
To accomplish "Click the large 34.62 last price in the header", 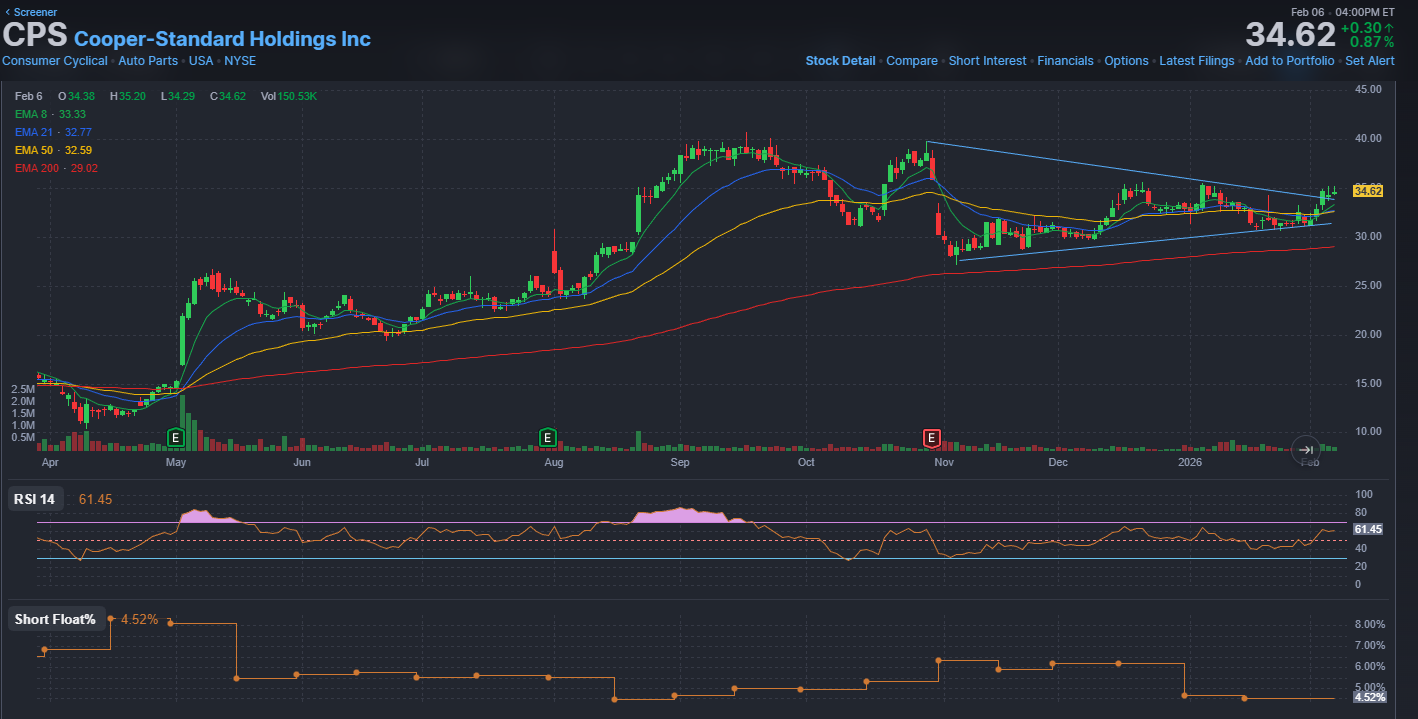I will pyautogui.click(x=1290, y=35).
